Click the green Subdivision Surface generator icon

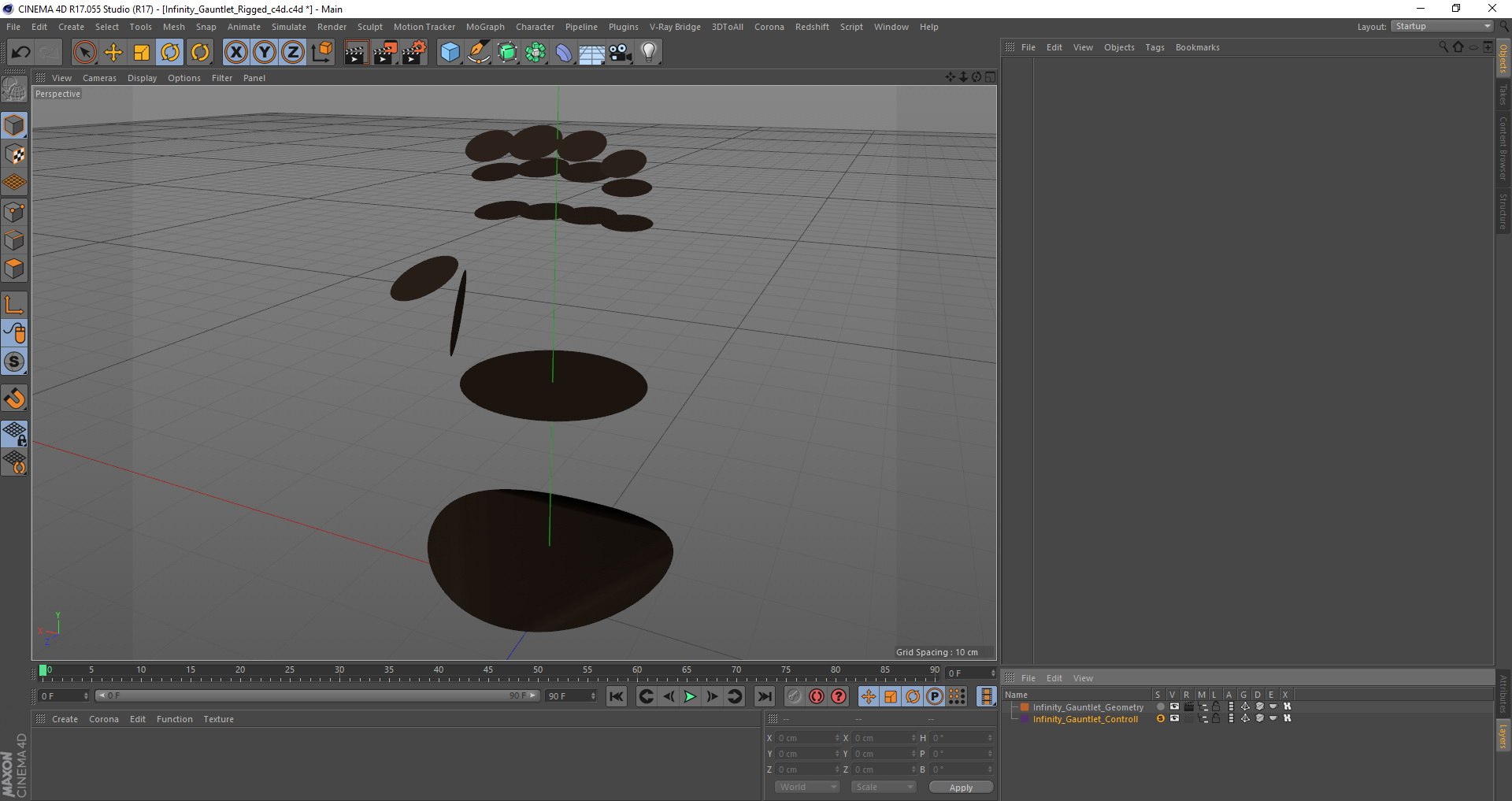pos(507,53)
